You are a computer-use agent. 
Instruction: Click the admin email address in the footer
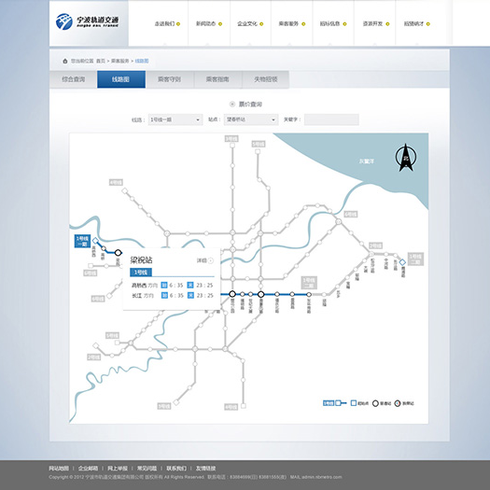322,477
